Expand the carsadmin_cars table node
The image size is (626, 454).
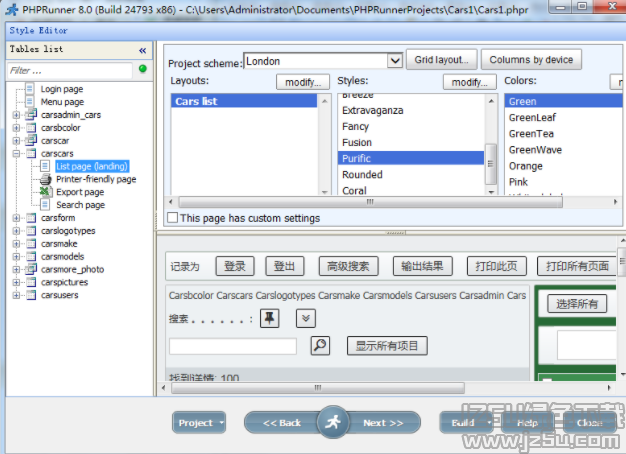(x=16, y=115)
